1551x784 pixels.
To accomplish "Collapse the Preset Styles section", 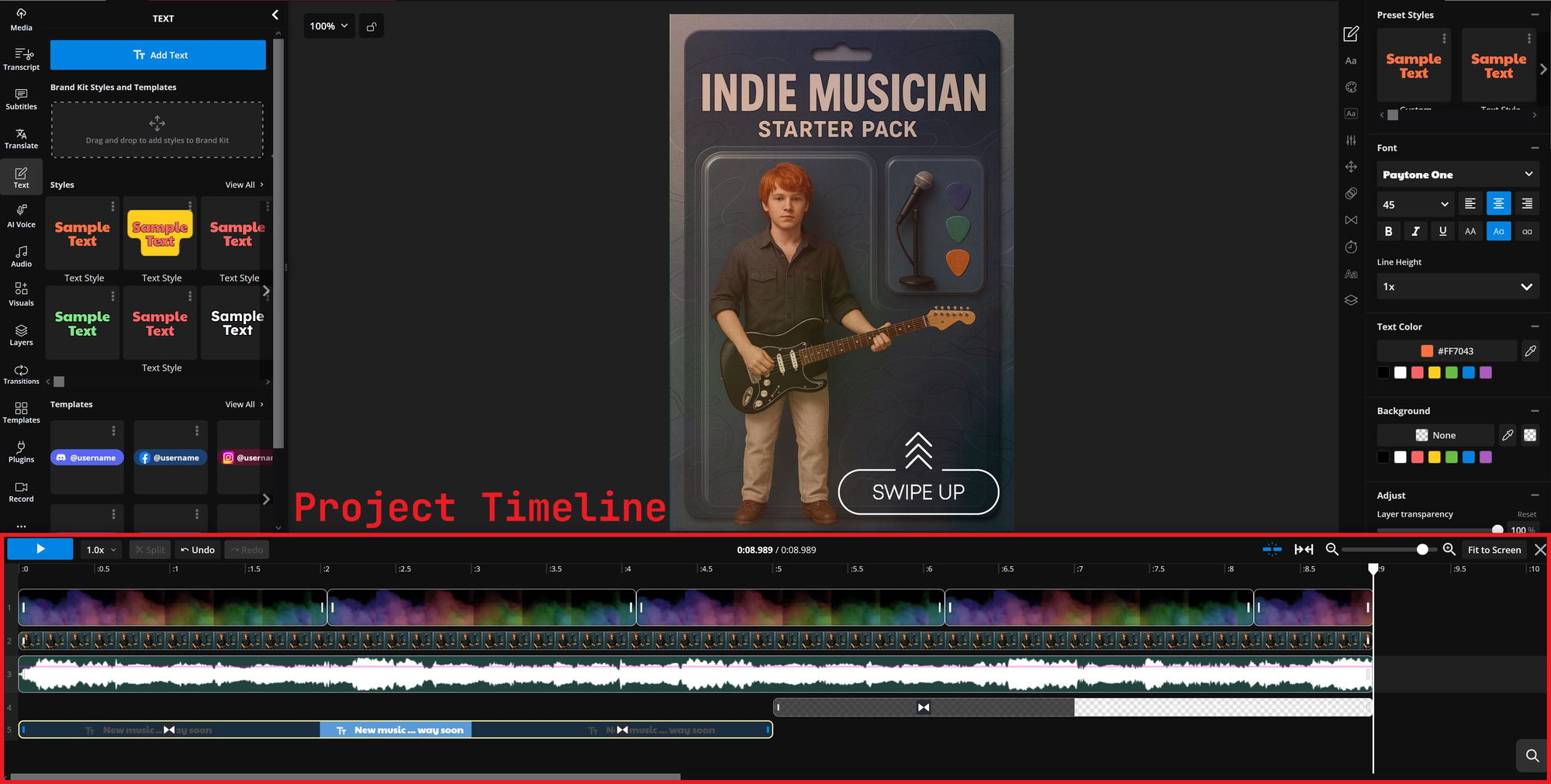I will tap(1535, 15).
